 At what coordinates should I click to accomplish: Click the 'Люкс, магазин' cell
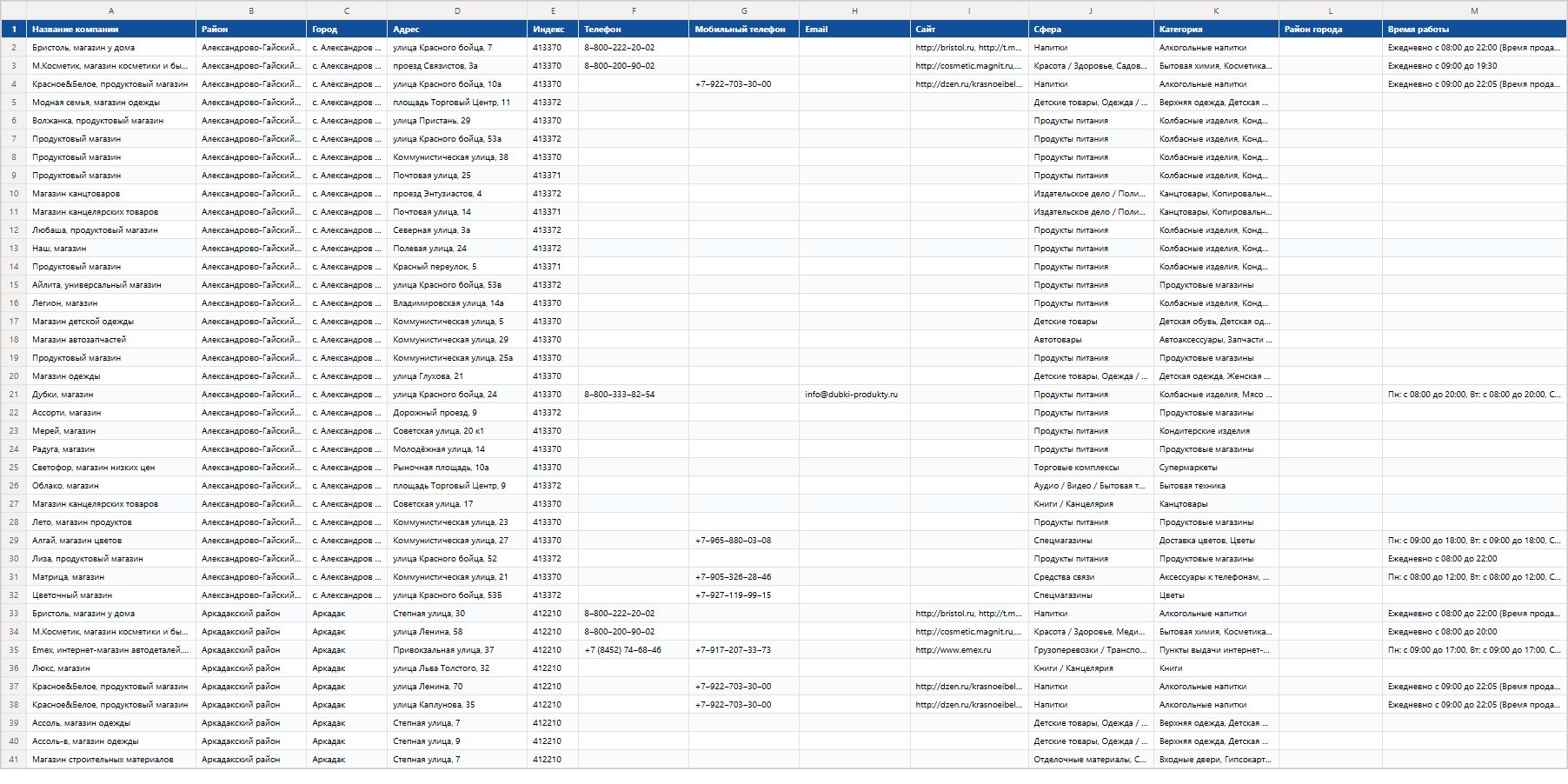111,668
